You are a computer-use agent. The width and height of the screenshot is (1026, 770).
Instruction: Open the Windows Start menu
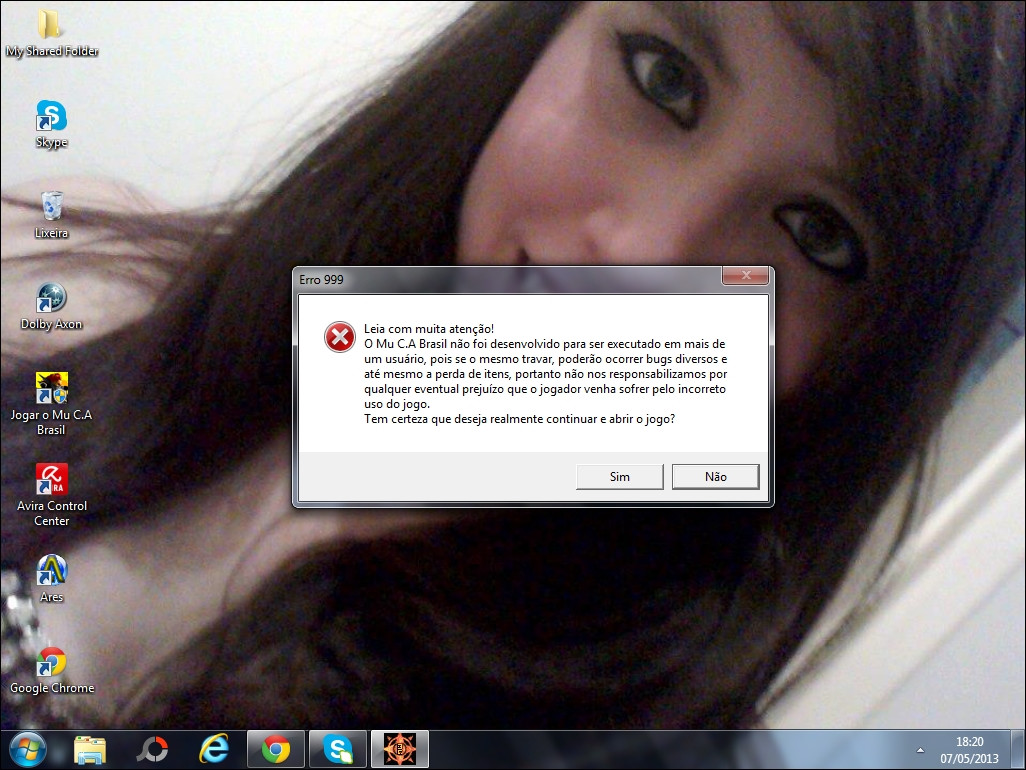click(27, 748)
